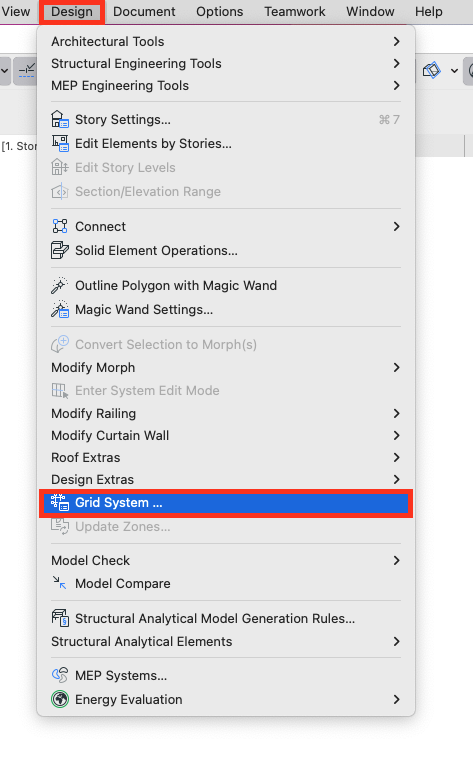
Task: Click the Edit Elements by Stories icon
Action: pos(60,144)
